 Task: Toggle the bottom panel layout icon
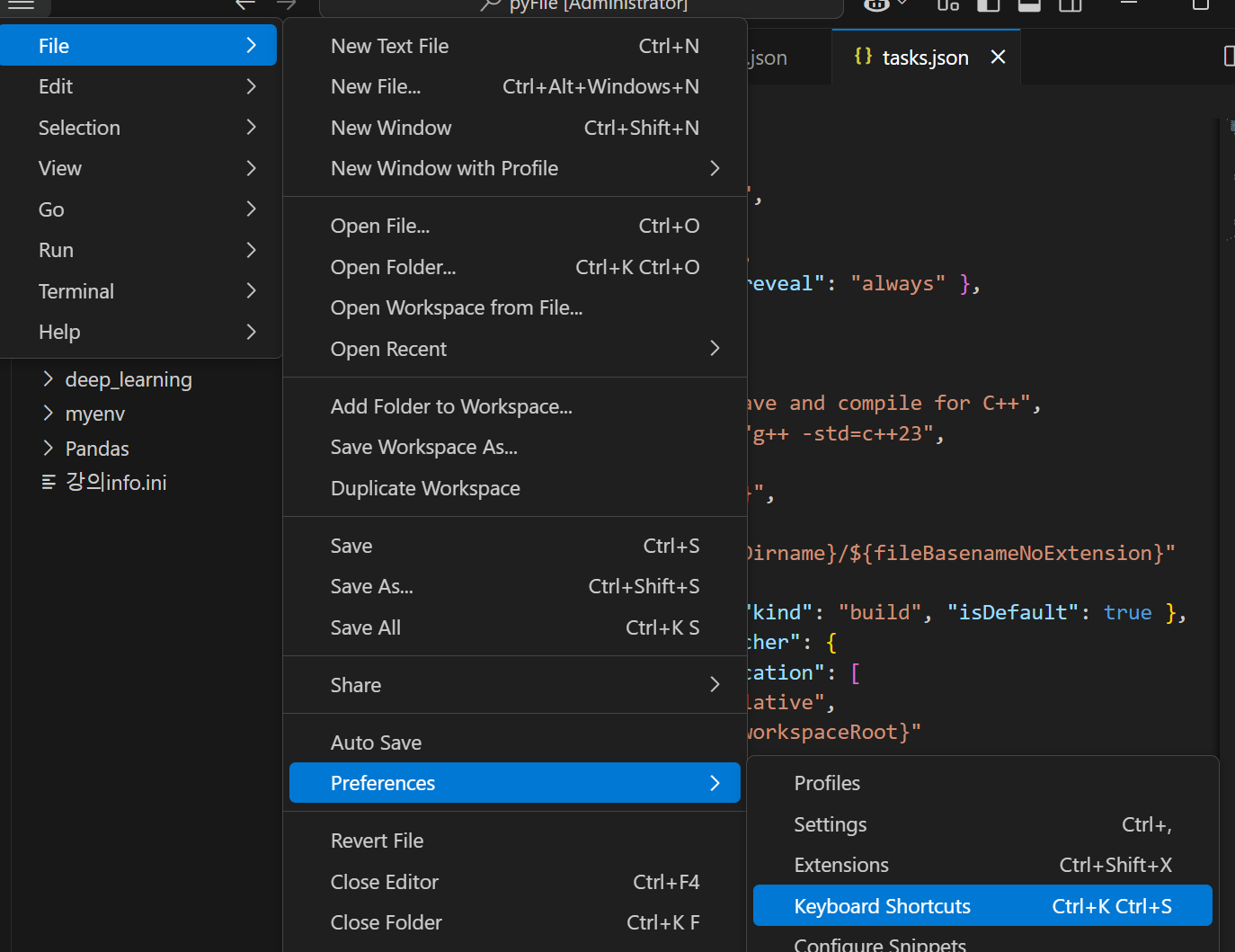point(1029,4)
